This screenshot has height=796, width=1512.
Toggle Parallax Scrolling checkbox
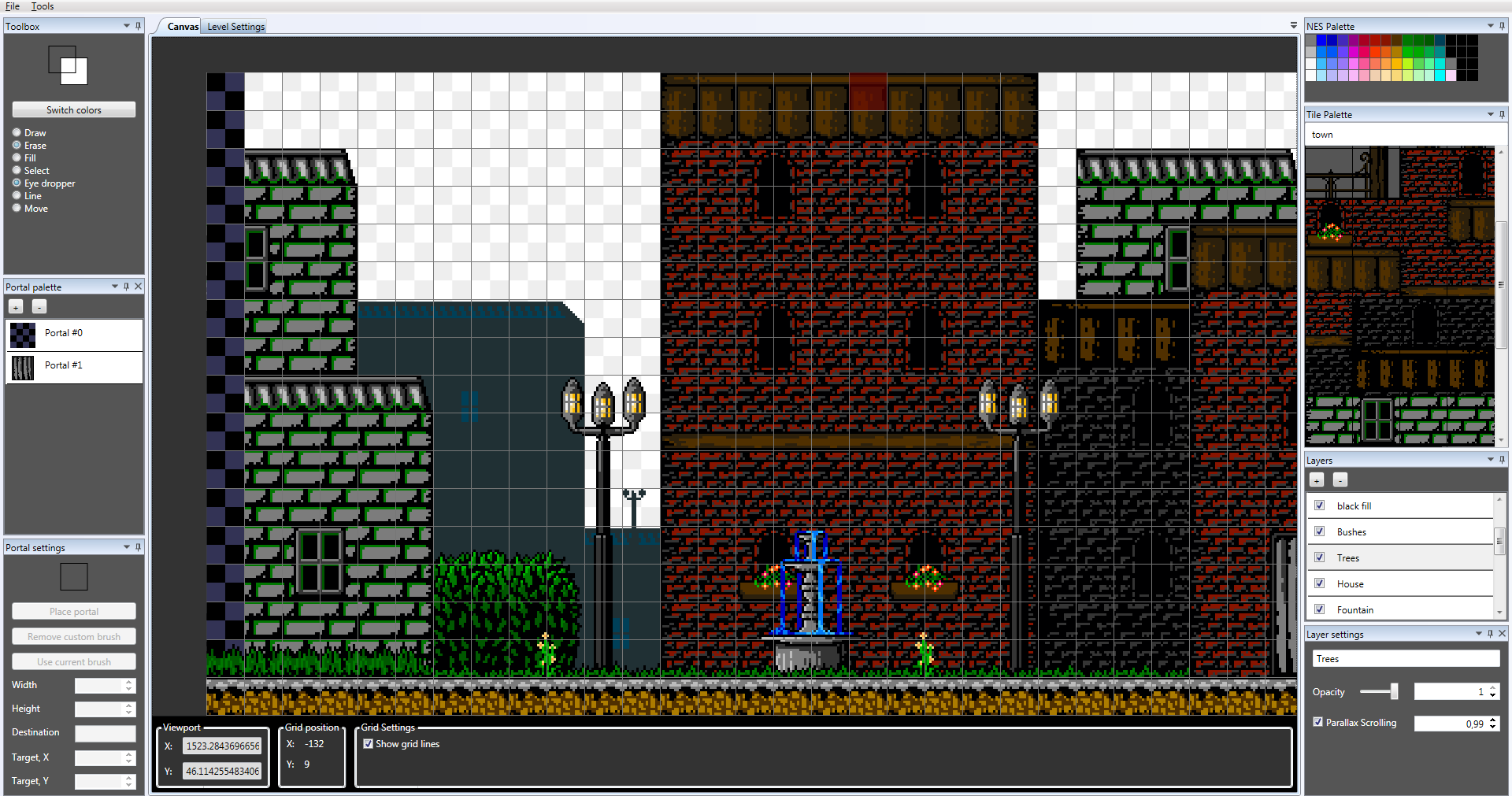1318,722
